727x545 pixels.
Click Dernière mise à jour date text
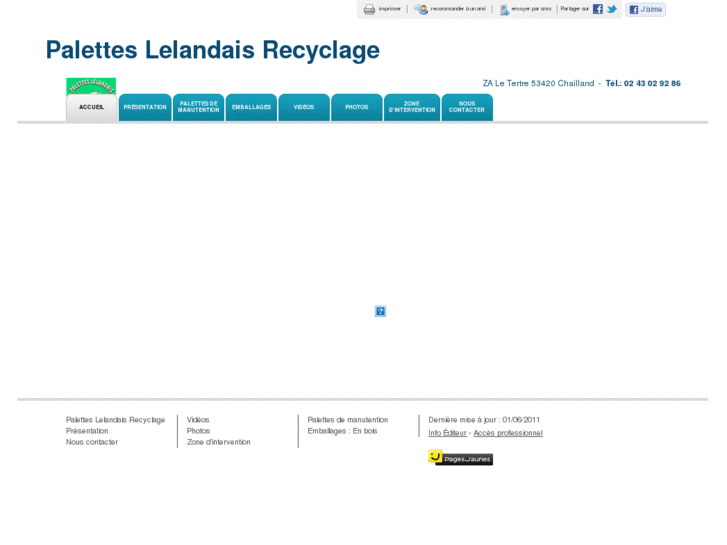point(484,420)
